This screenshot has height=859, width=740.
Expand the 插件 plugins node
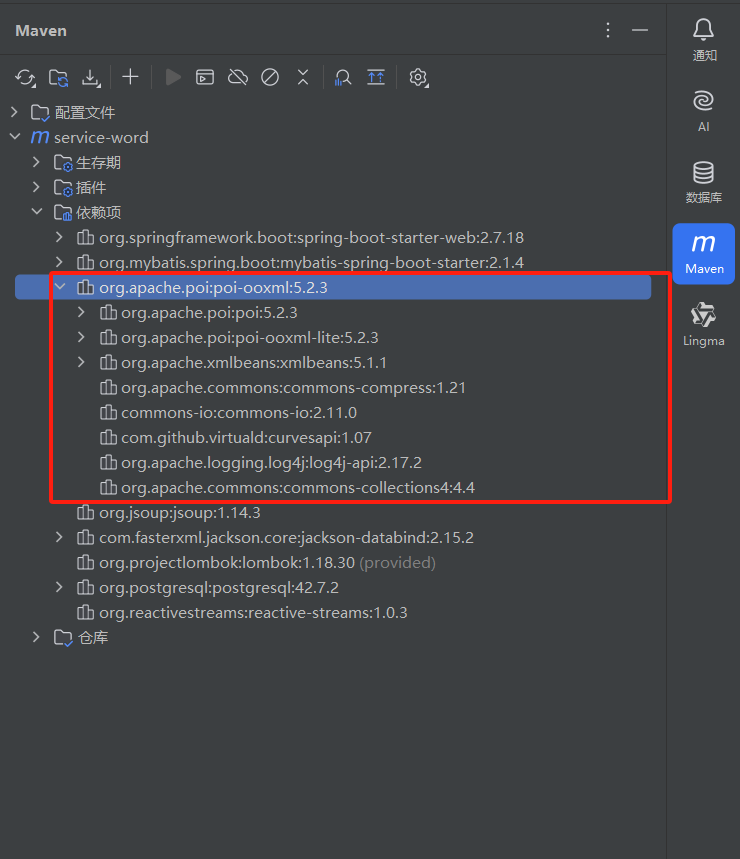pyautogui.click(x=37, y=187)
